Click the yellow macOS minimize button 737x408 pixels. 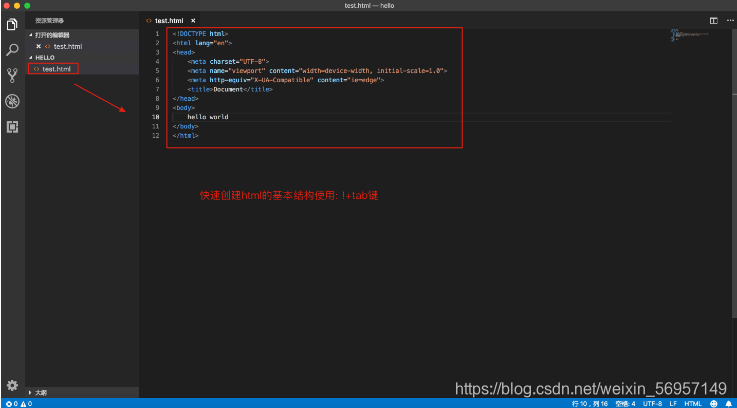click(x=17, y=6)
